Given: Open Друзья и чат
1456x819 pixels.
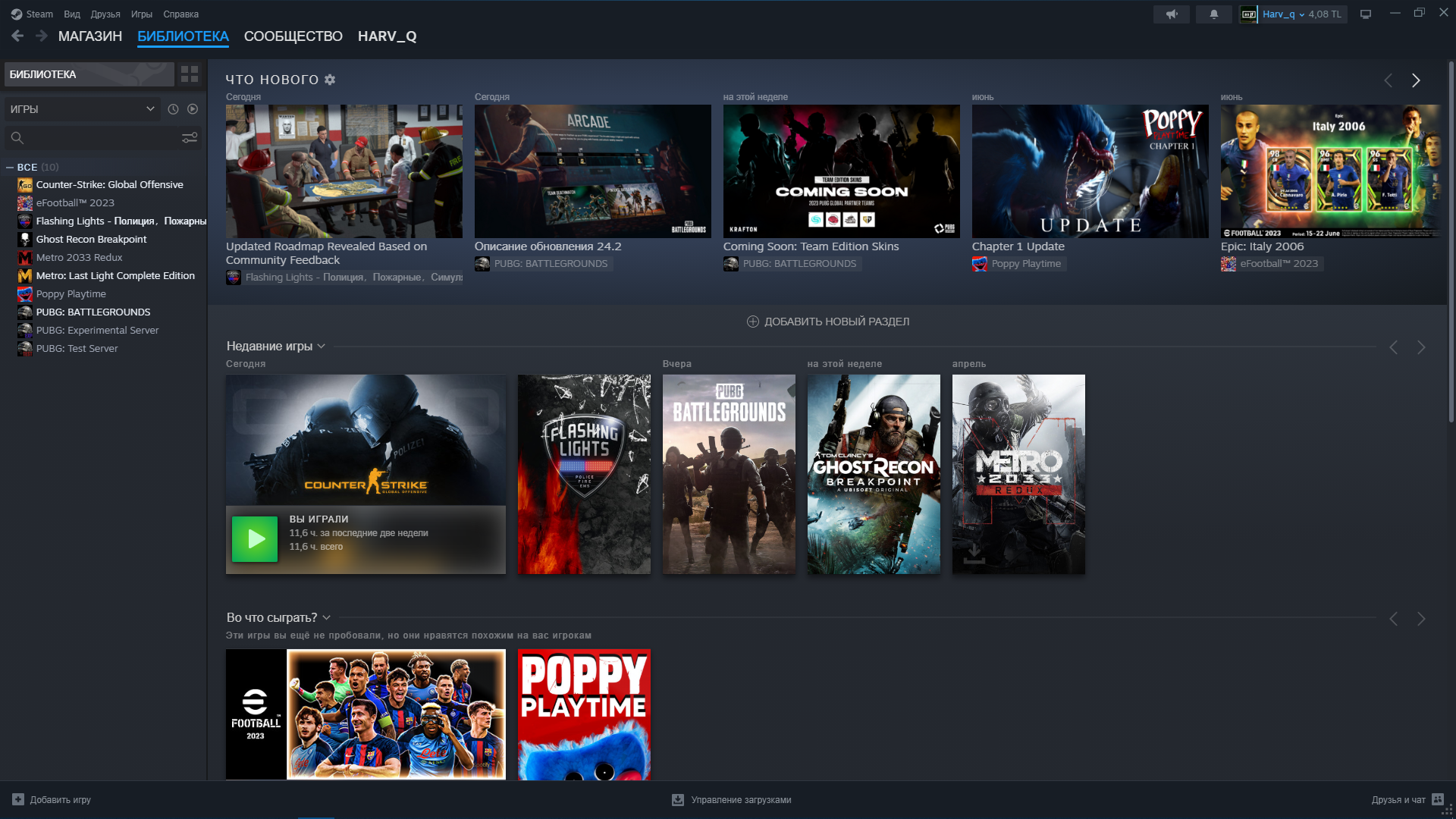Looking at the screenshot, I should pyautogui.click(x=1408, y=800).
